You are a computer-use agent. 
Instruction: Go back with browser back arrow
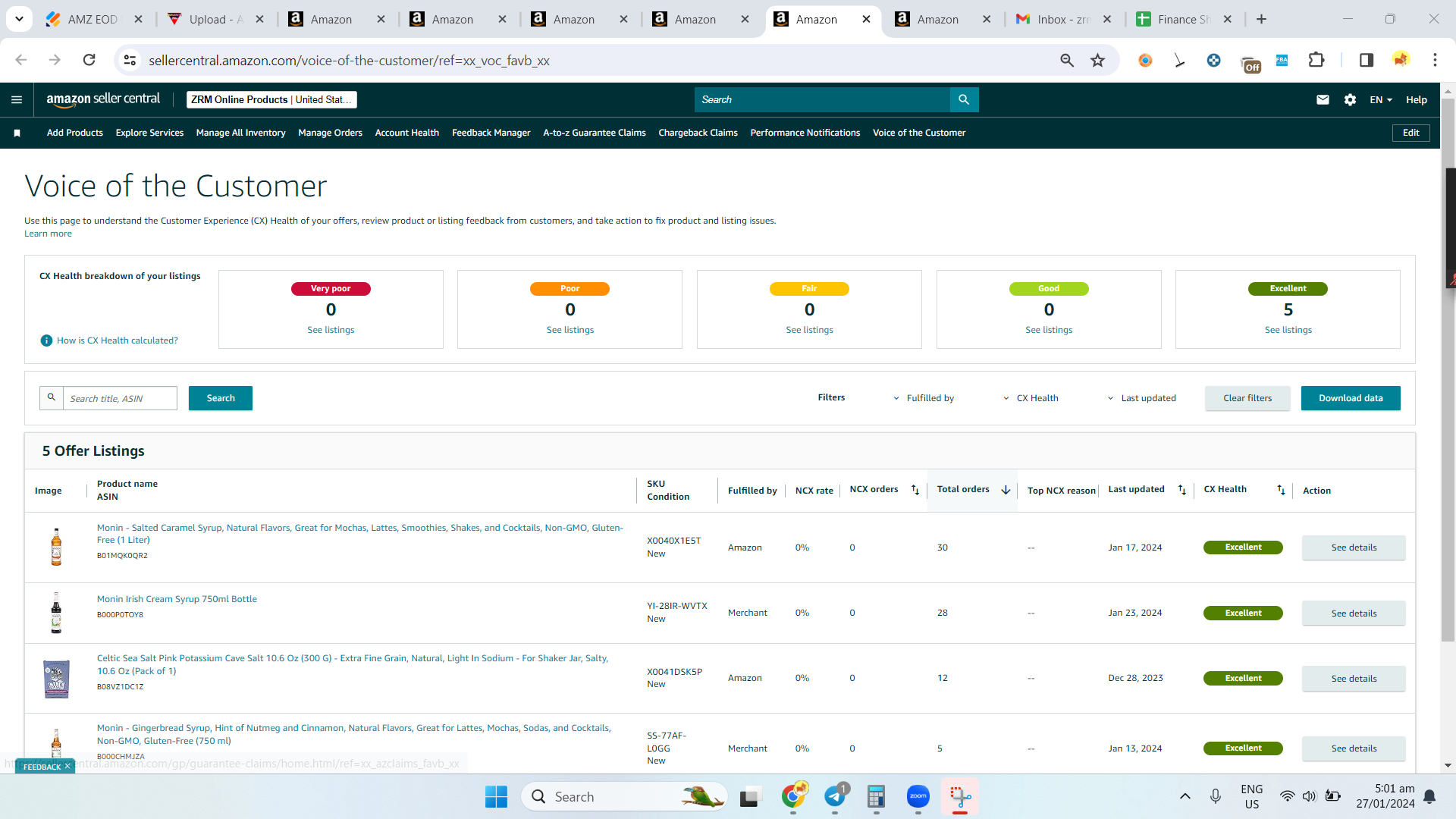(21, 60)
